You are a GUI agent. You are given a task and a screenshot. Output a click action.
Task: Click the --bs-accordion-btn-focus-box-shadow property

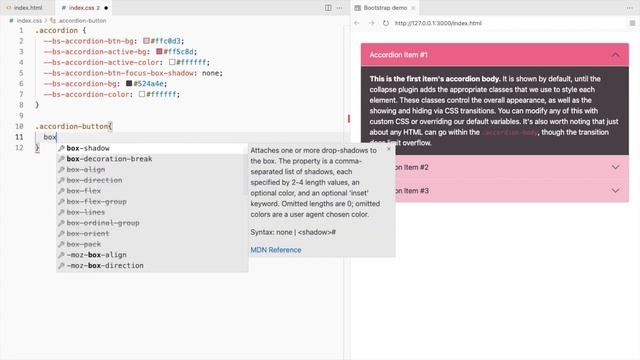pos(119,73)
